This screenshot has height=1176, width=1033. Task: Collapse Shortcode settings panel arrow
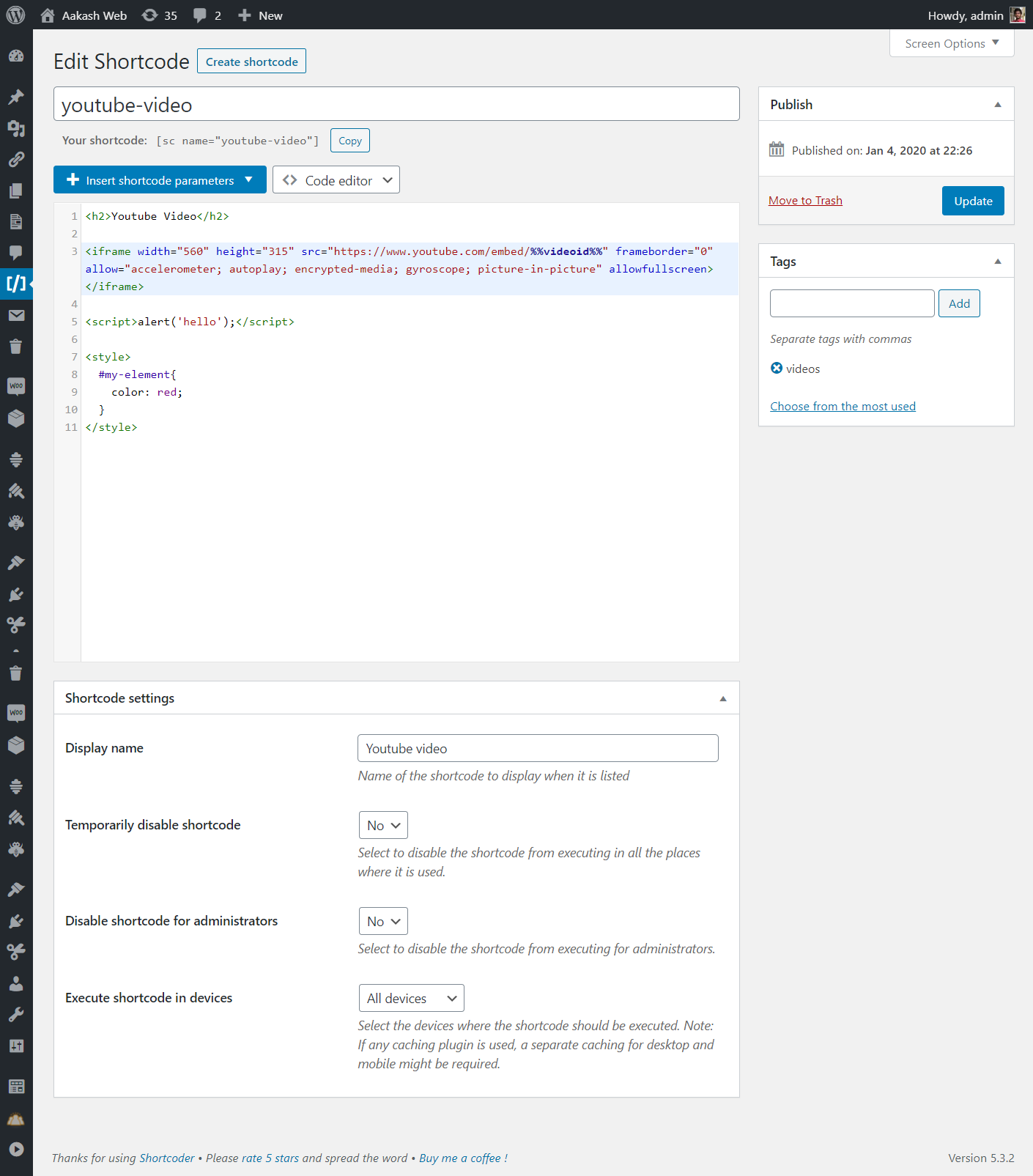[723, 698]
